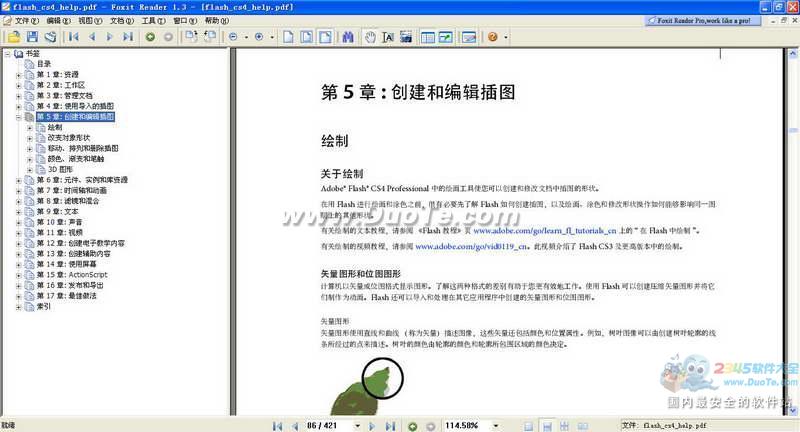Go to first page in status bar
Screen dimensions: 800x432
point(278,426)
